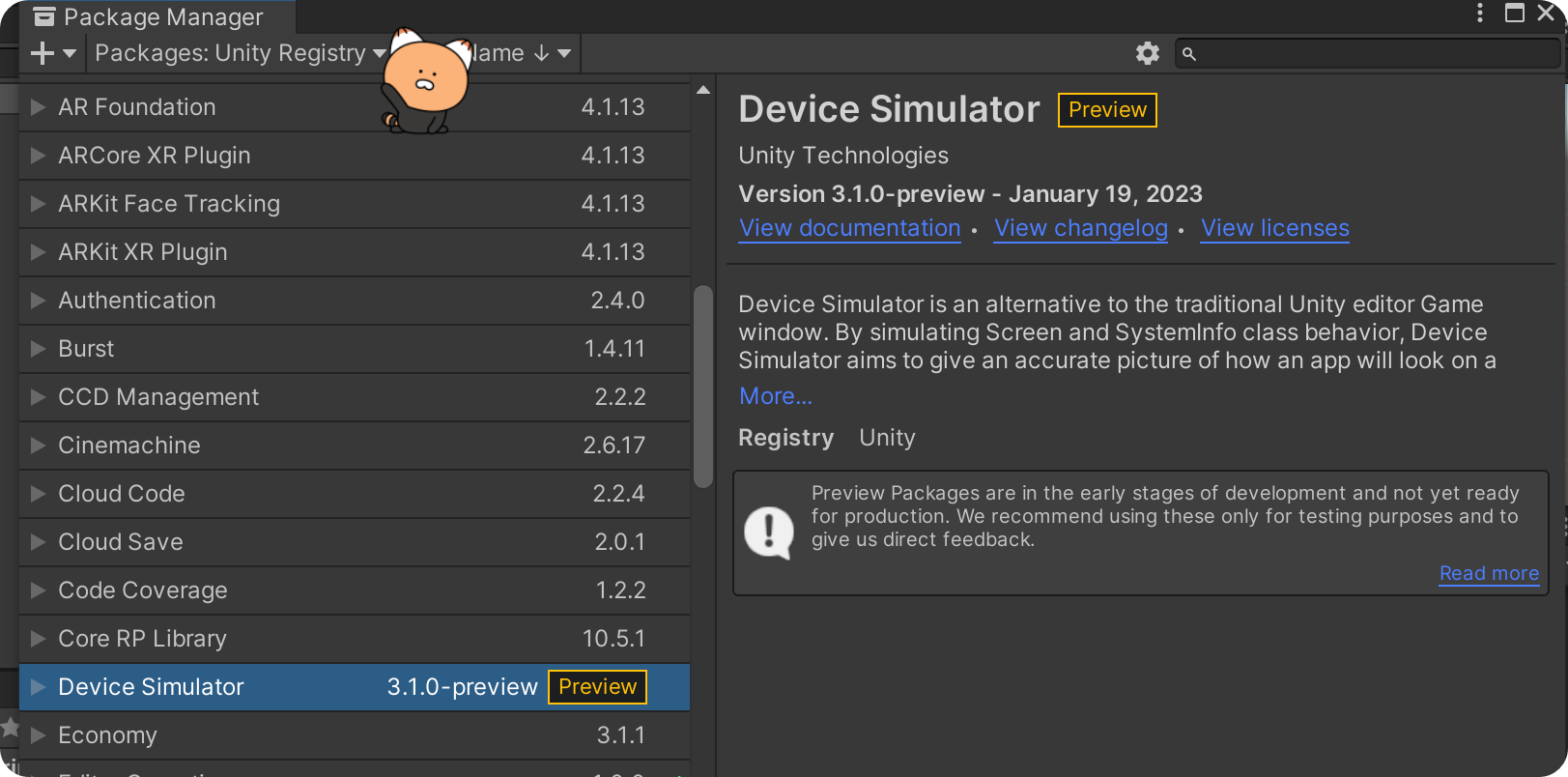
Task: Open the package manager settings gear
Action: pyautogui.click(x=1147, y=53)
